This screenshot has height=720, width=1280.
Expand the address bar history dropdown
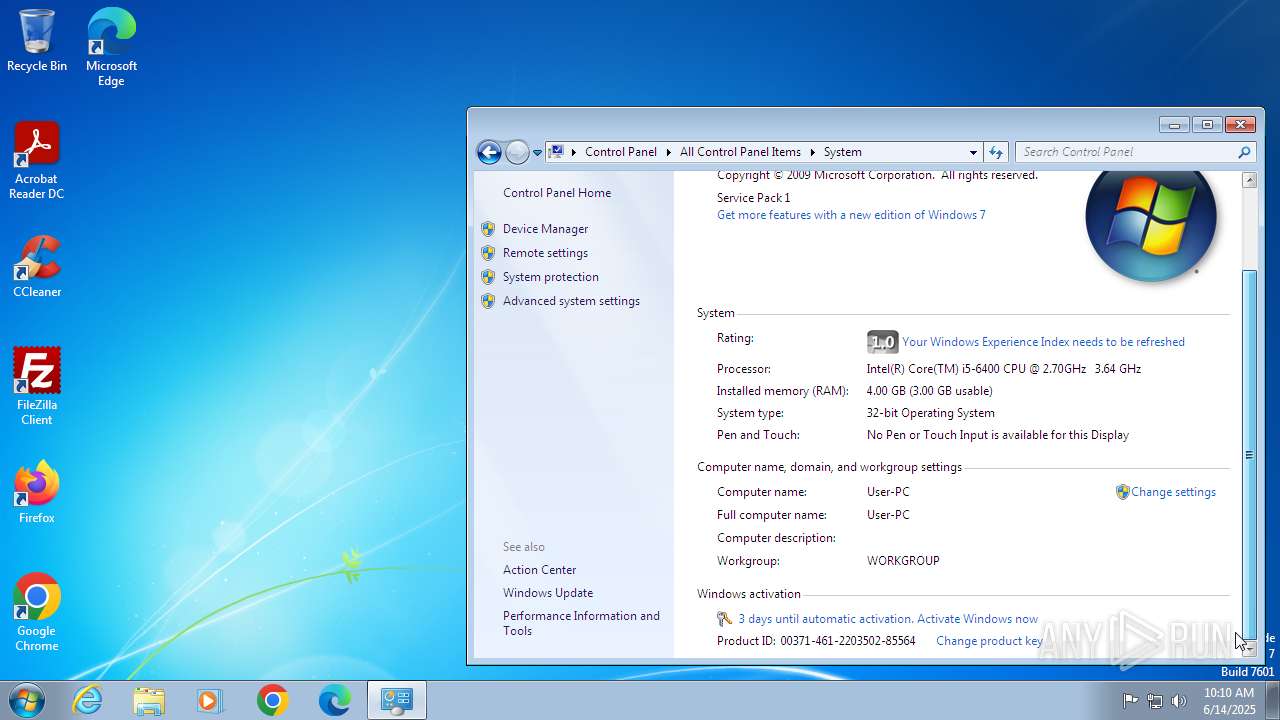[973, 152]
